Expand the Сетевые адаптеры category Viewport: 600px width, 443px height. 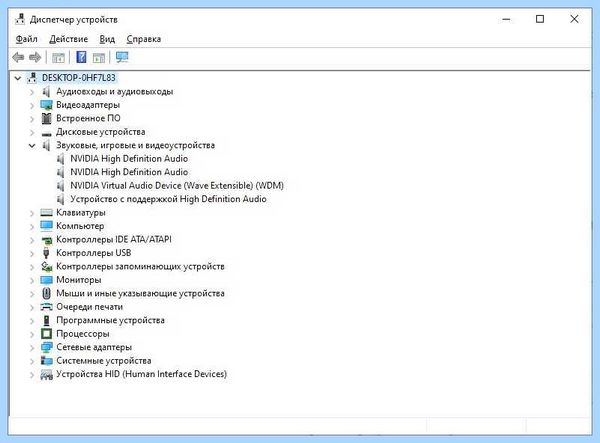[32, 348]
